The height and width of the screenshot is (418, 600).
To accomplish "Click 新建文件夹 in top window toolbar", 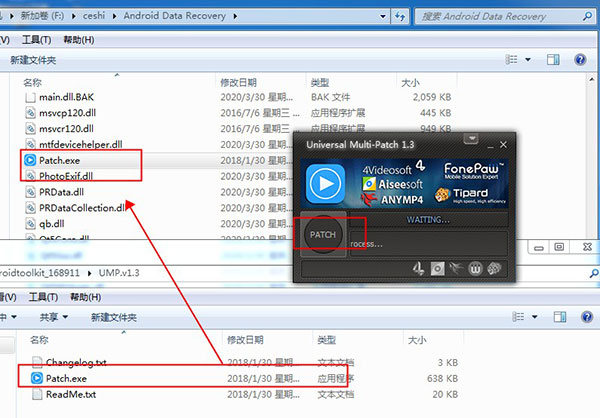I will 33,60.
